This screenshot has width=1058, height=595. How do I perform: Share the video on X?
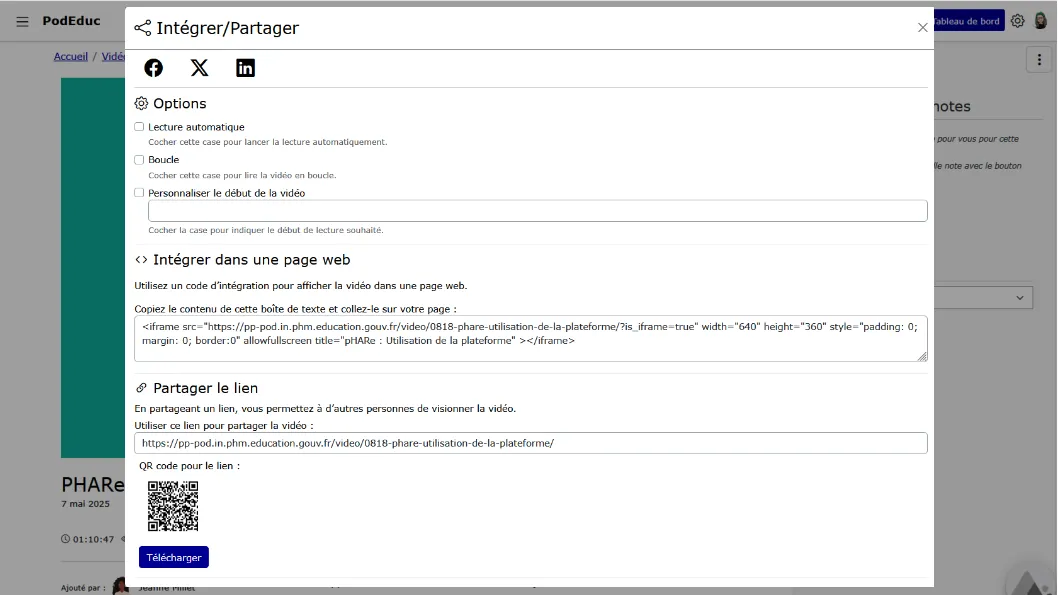[199, 67]
